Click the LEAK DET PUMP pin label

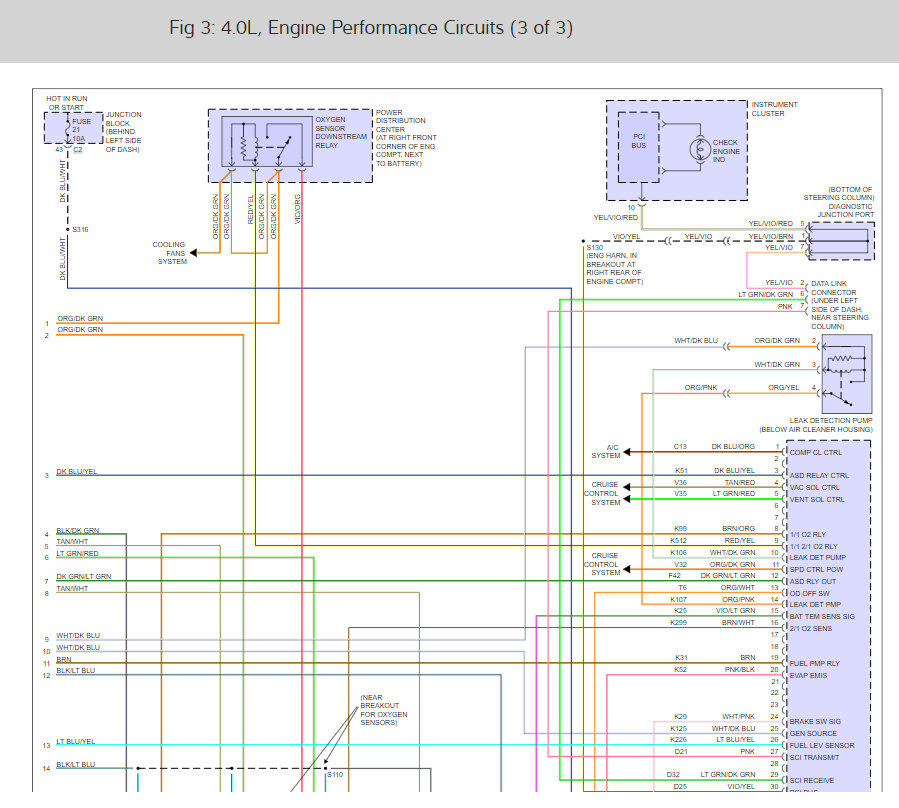[818, 557]
